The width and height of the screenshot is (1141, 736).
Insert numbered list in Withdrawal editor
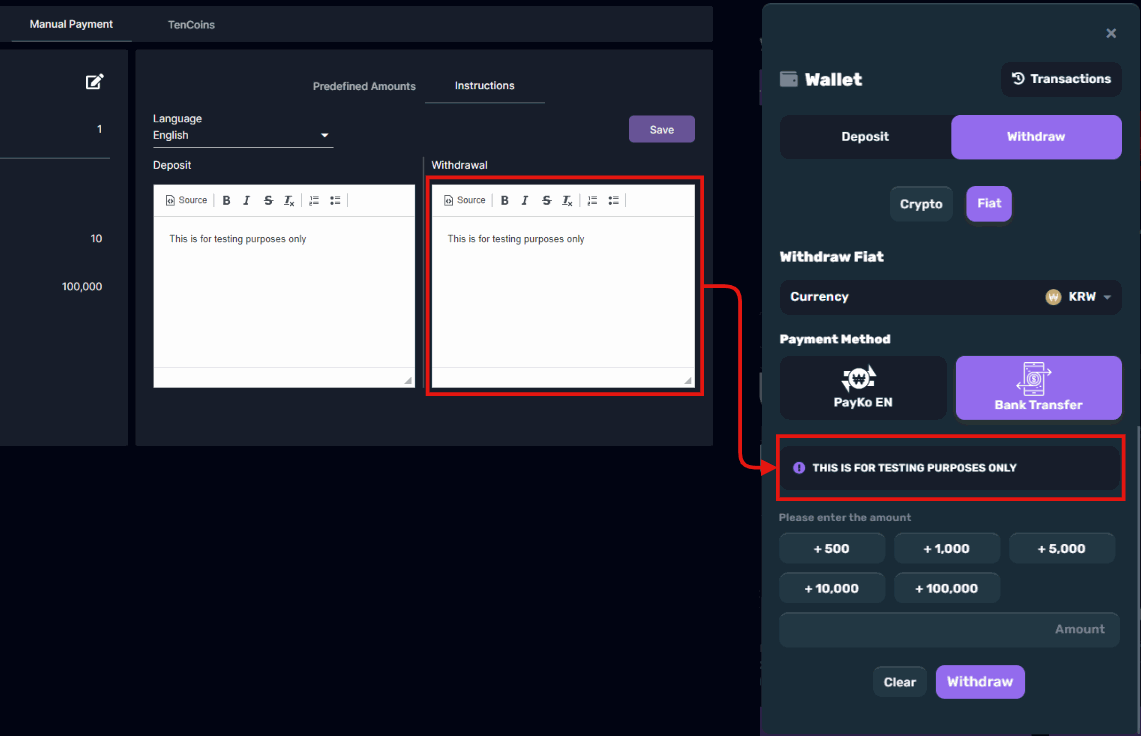pos(592,200)
